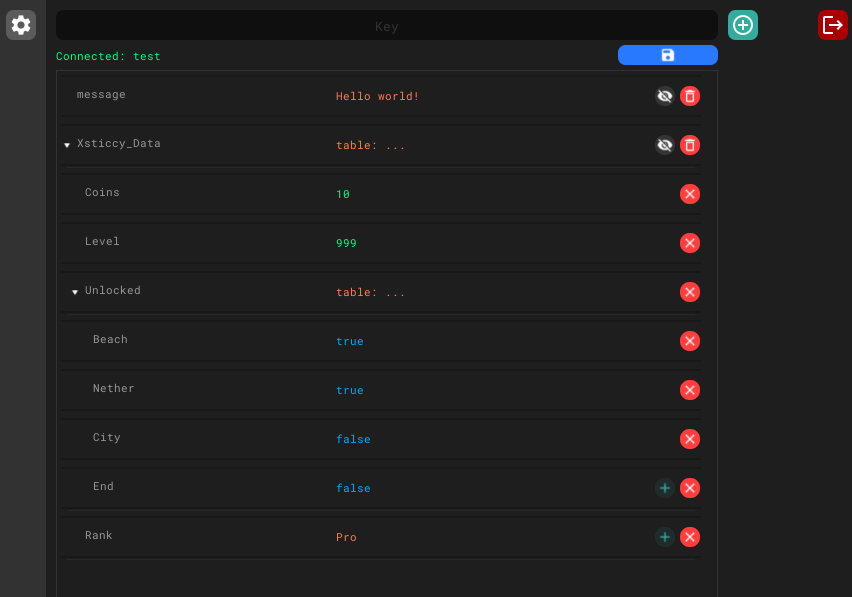The width and height of the screenshot is (852, 597).
Task: Toggle visibility of the message key
Action: coord(664,96)
